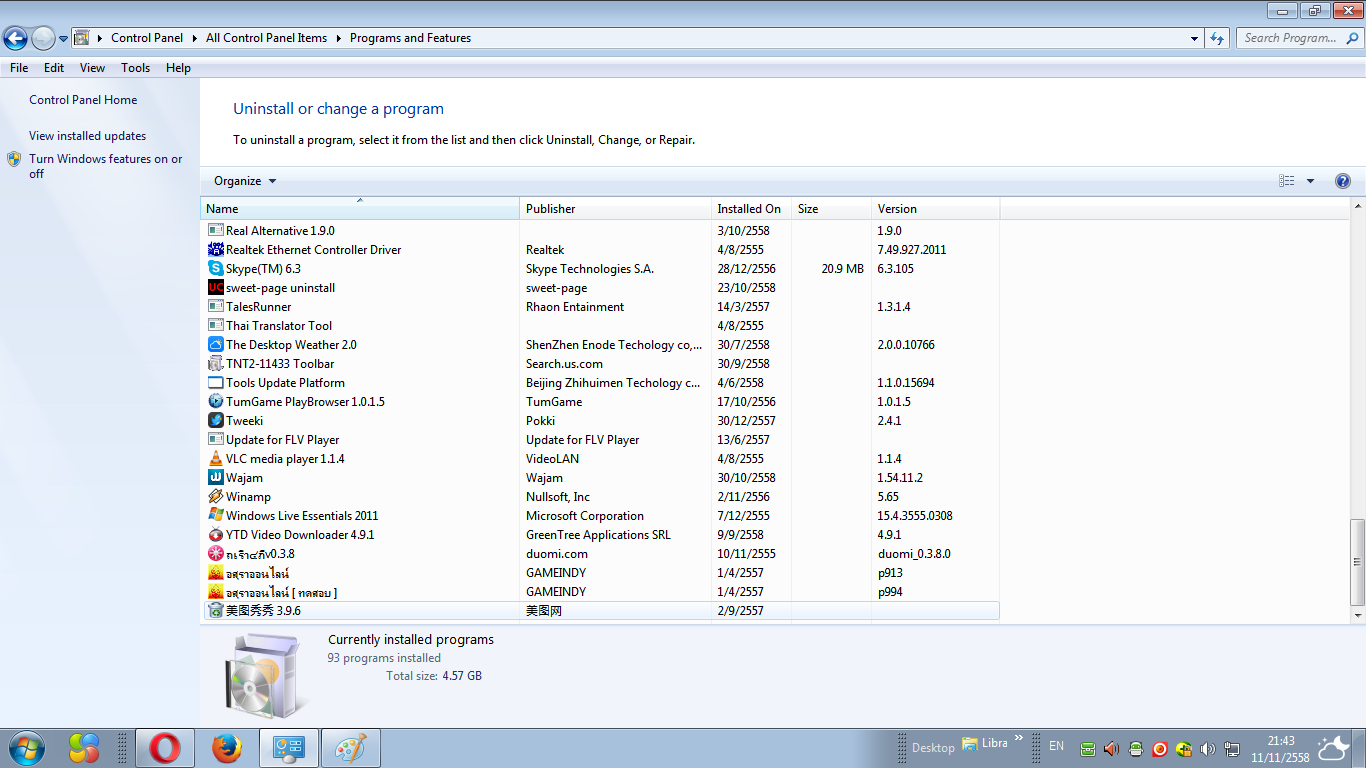Open the recent pages dropdown arrow
The width and height of the screenshot is (1366, 768).
click(63, 38)
